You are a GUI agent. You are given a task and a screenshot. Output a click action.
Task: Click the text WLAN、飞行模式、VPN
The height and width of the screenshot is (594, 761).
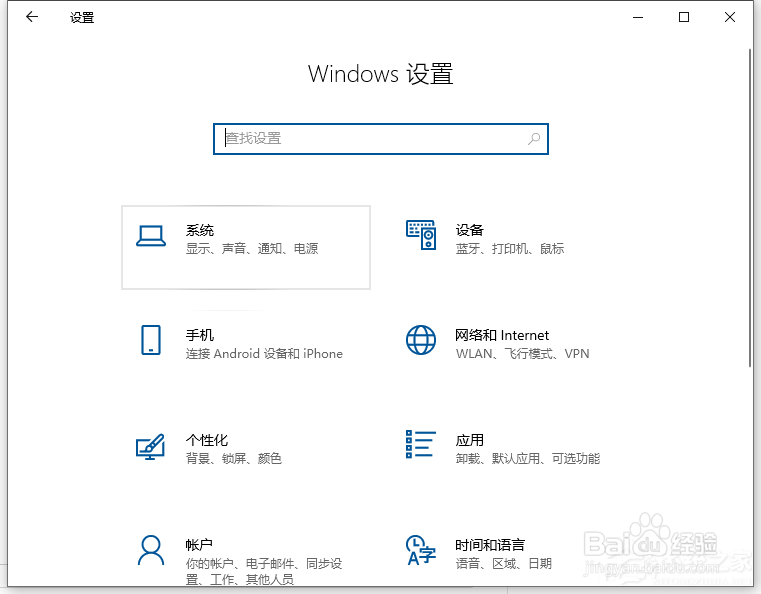(522, 353)
